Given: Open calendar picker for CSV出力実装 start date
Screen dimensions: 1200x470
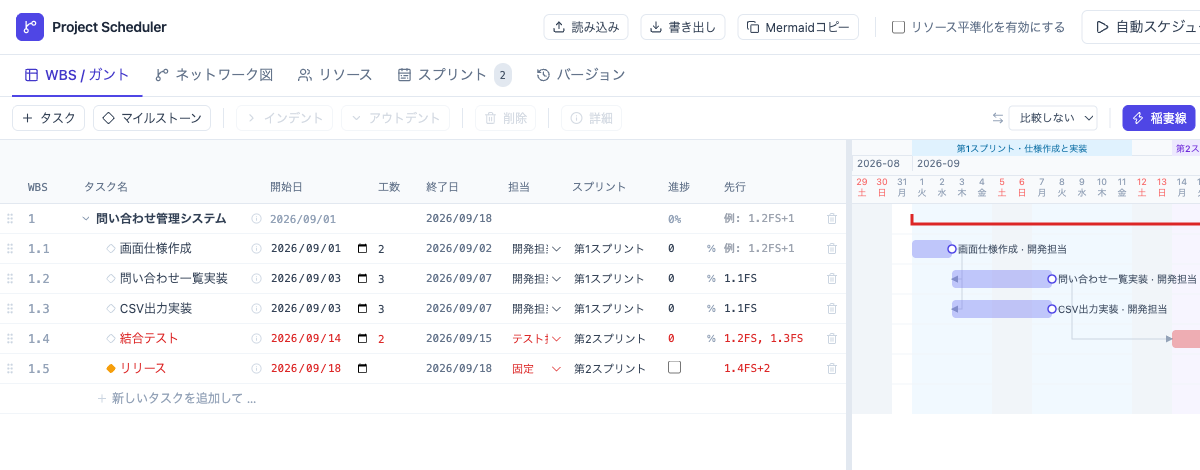Looking at the screenshot, I should (x=362, y=309).
